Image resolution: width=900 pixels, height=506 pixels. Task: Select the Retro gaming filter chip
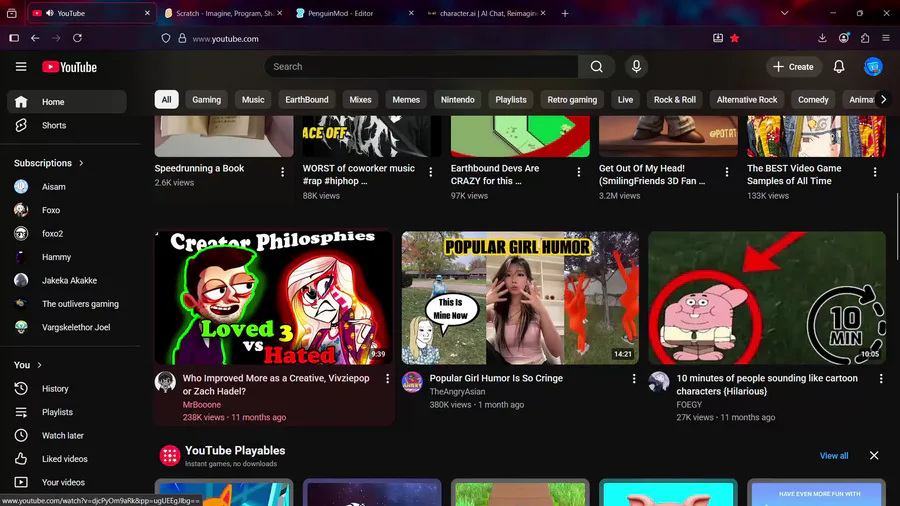(572, 99)
